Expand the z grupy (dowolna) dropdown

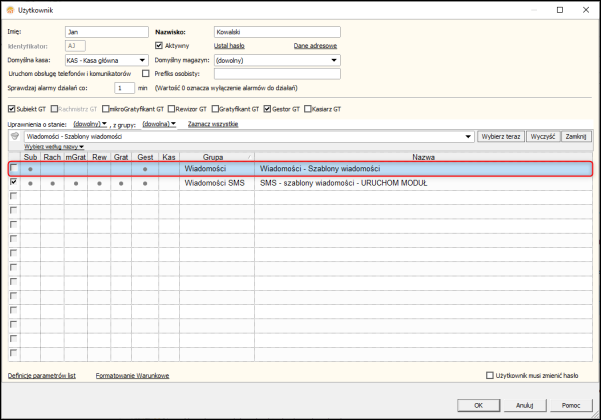159,124
